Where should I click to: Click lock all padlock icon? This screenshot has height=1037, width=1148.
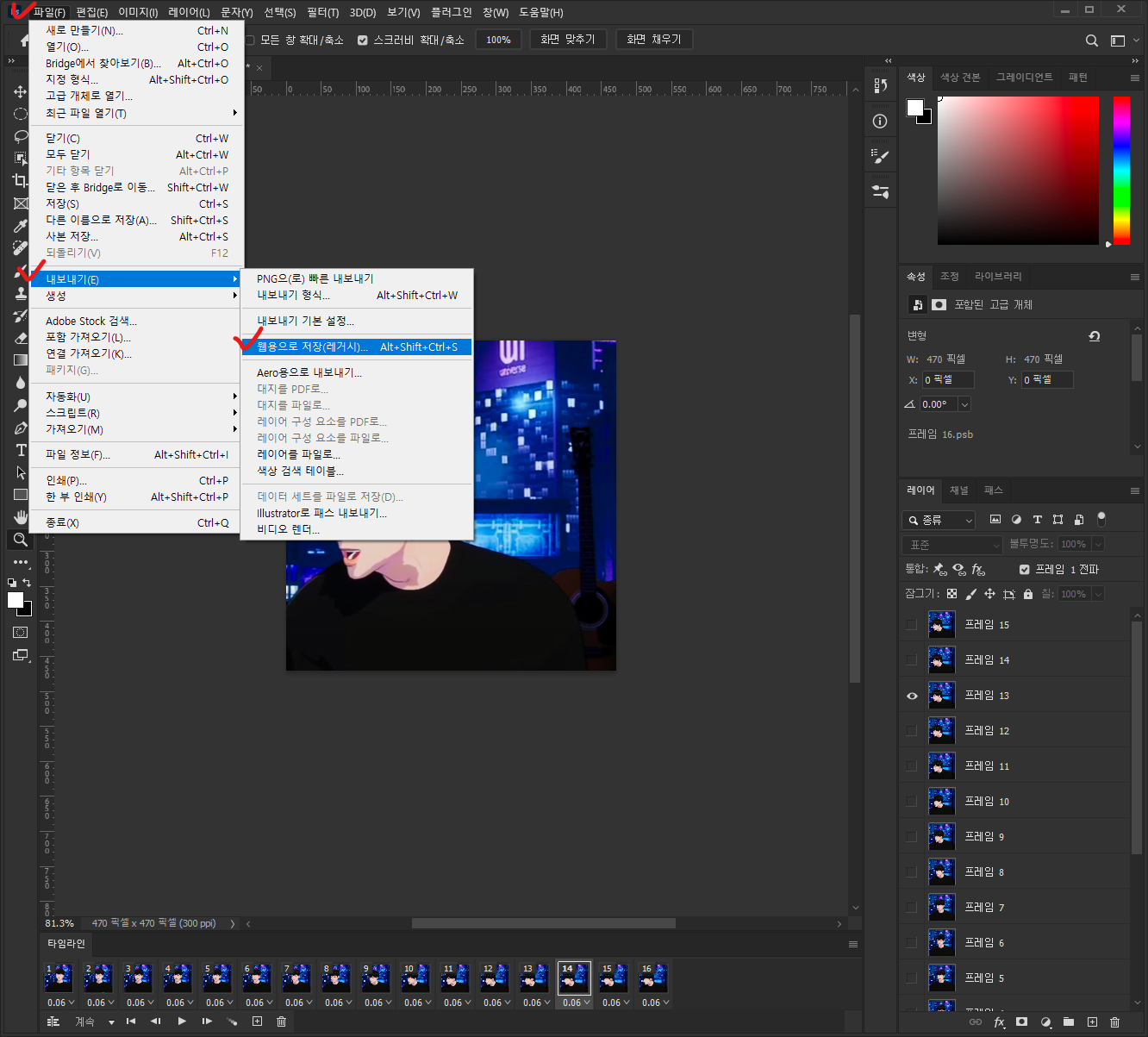click(x=1028, y=594)
